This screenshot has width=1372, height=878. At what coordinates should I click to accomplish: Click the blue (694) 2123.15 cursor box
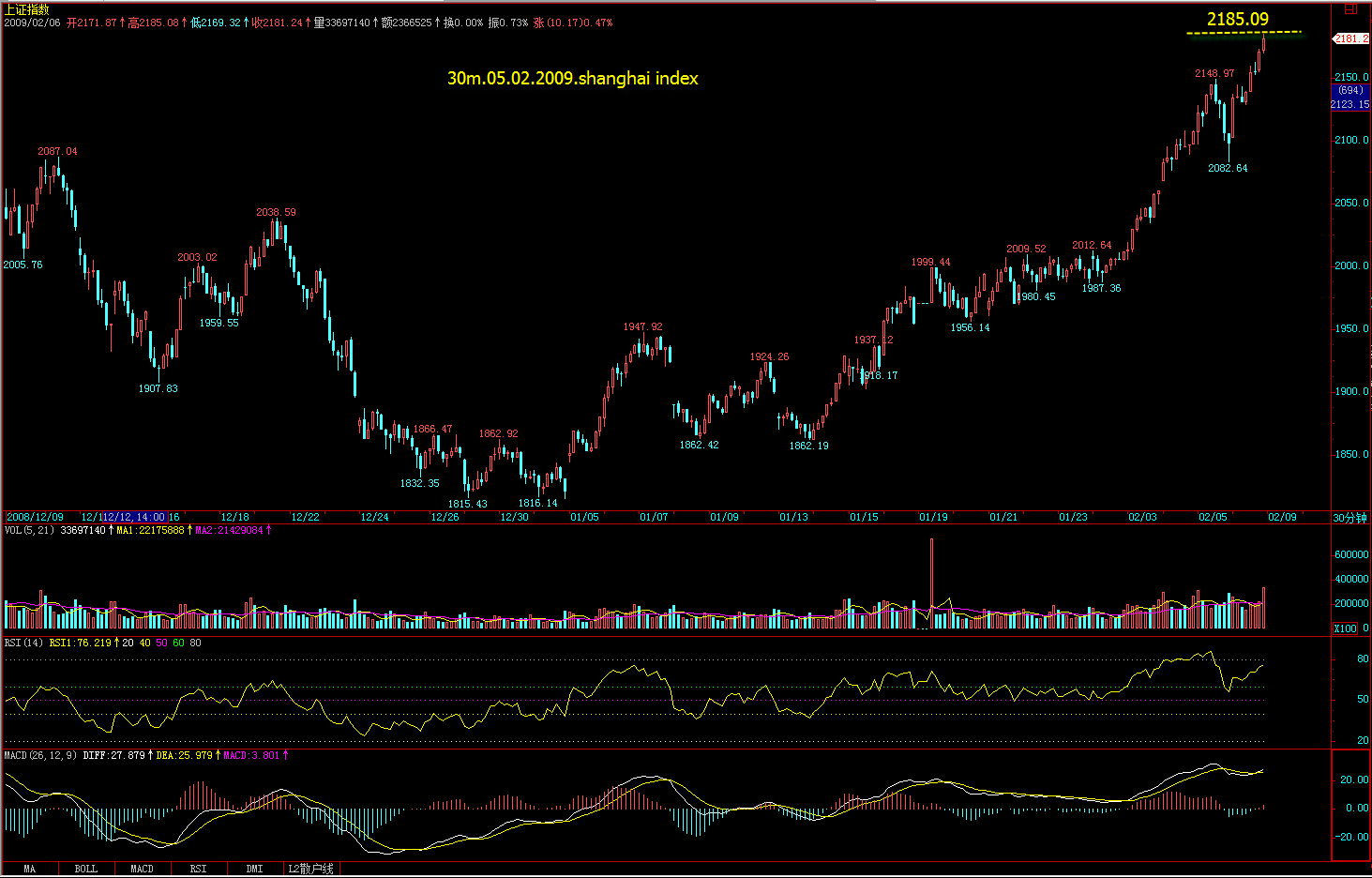pos(1350,97)
